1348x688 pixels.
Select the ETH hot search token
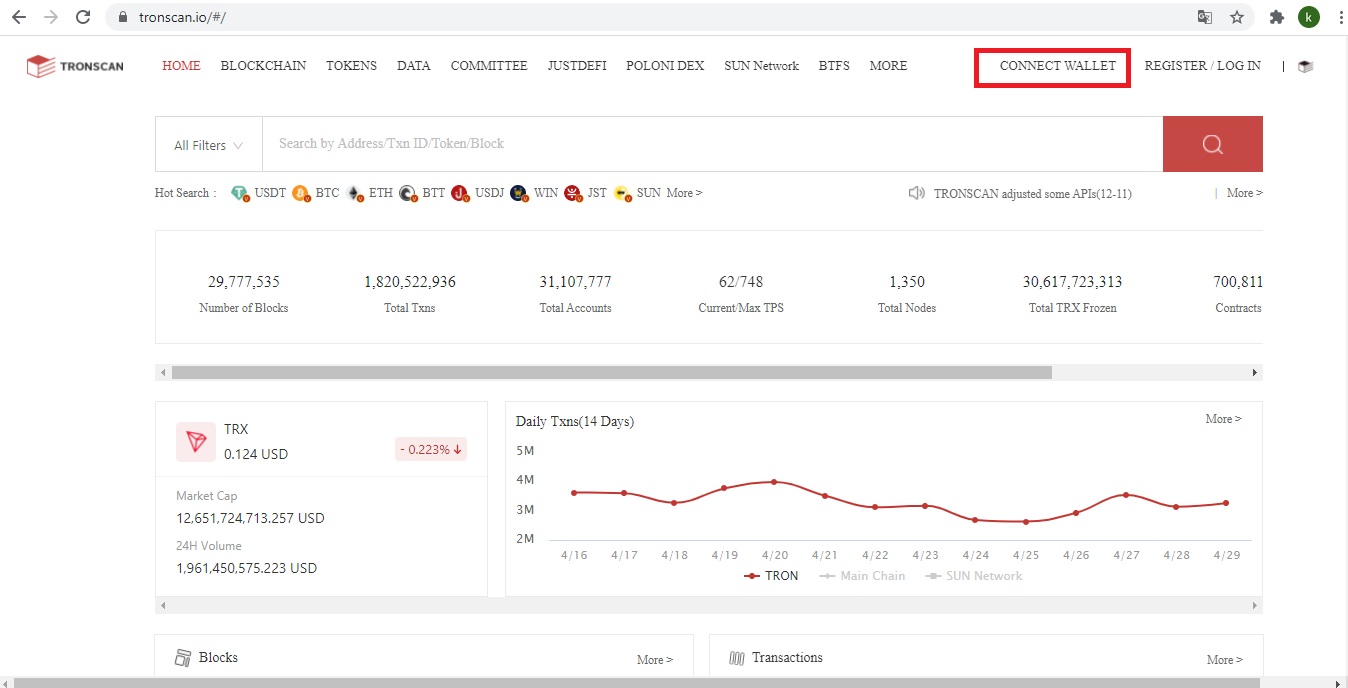coord(369,193)
